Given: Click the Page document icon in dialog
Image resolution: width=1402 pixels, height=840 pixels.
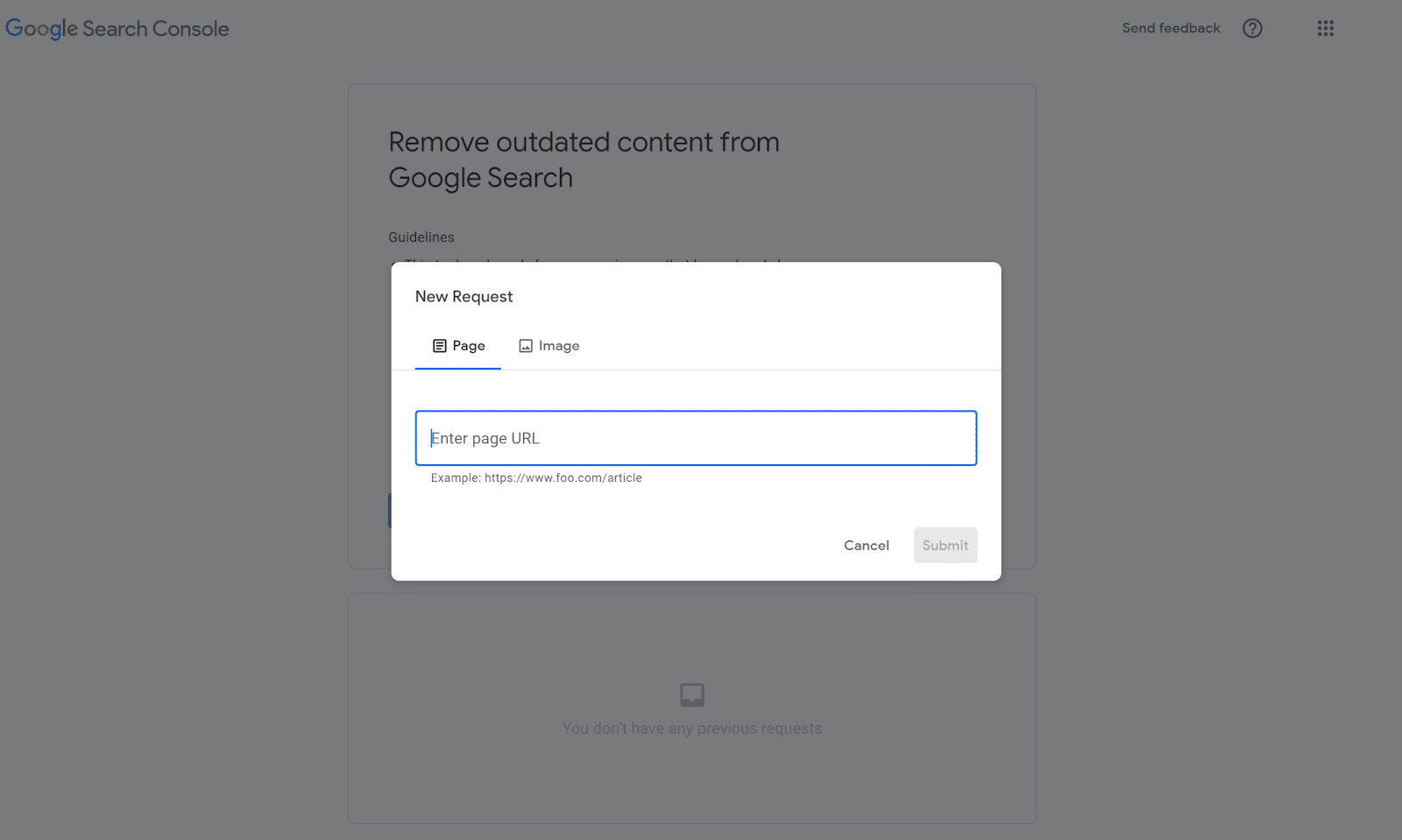Looking at the screenshot, I should pos(439,345).
